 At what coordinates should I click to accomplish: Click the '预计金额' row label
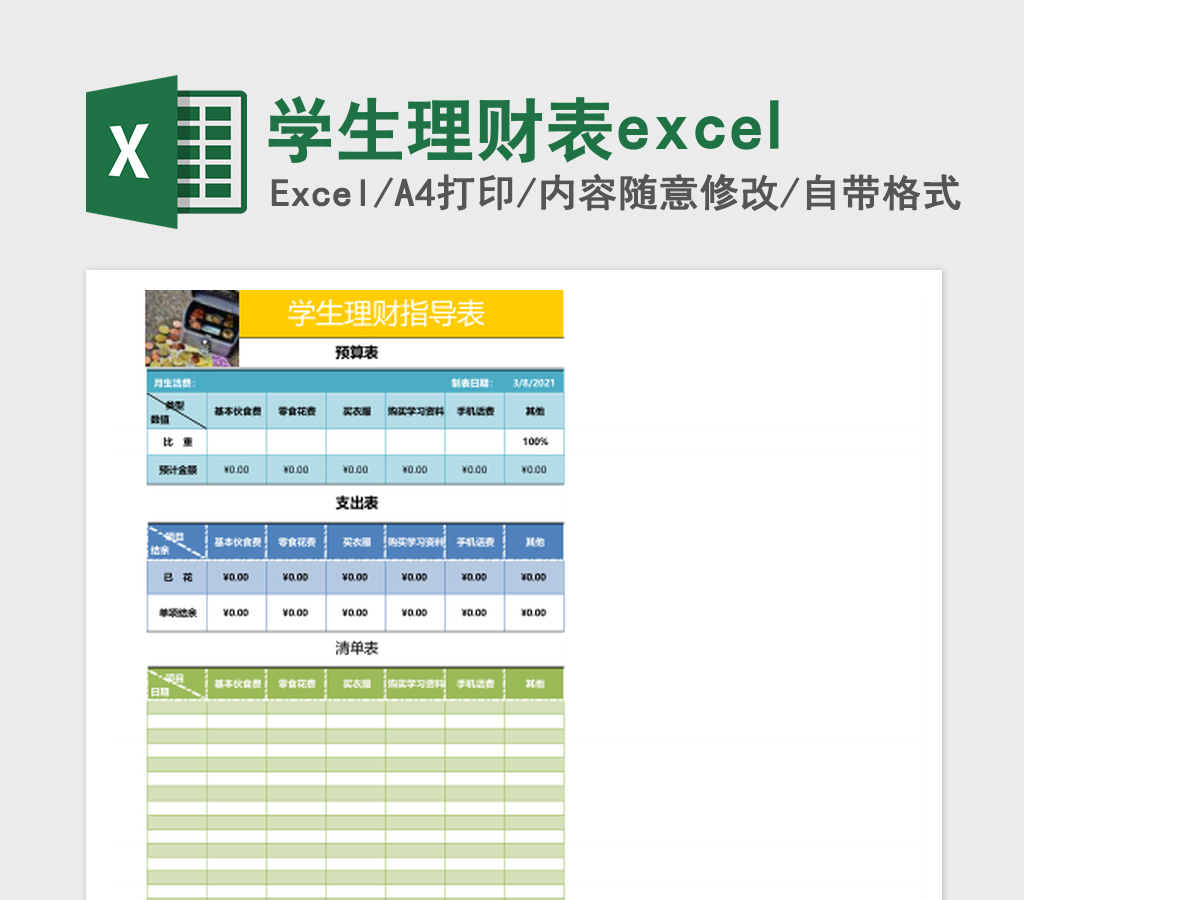tap(177, 469)
